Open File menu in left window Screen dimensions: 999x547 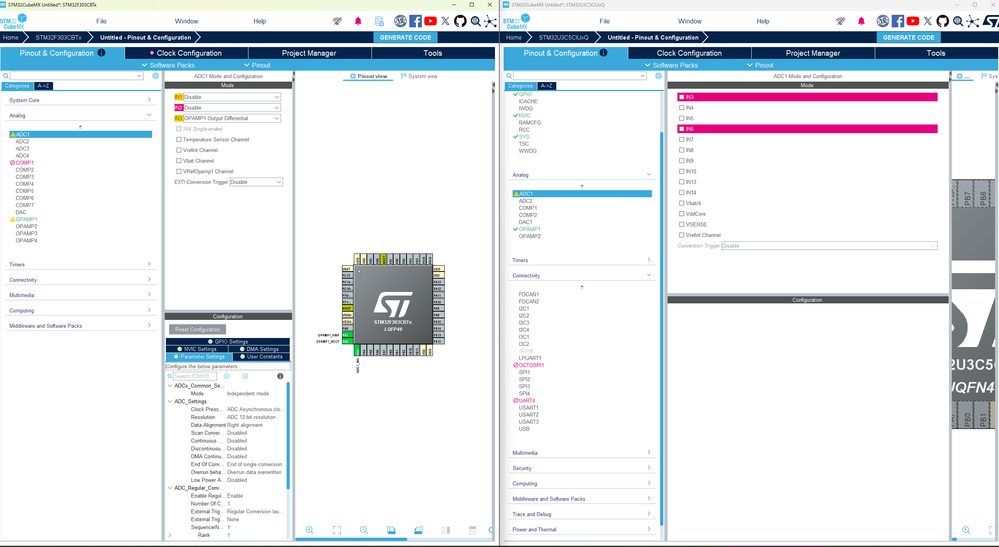click(101, 21)
